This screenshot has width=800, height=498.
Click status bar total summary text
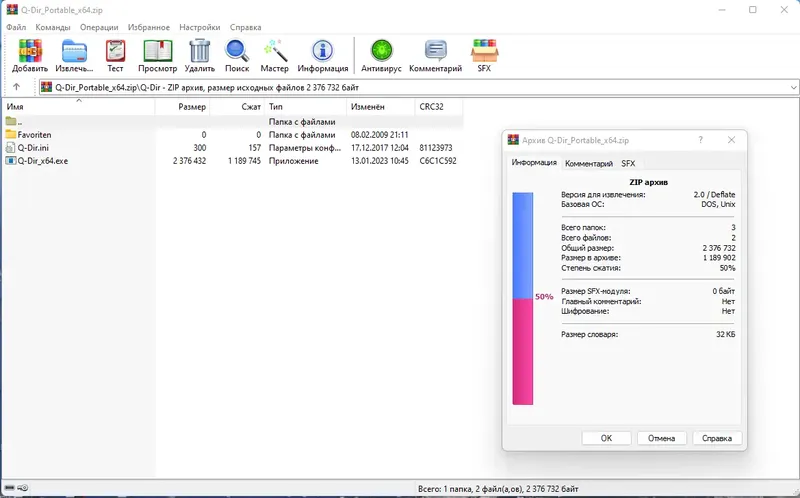tap(498, 488)
